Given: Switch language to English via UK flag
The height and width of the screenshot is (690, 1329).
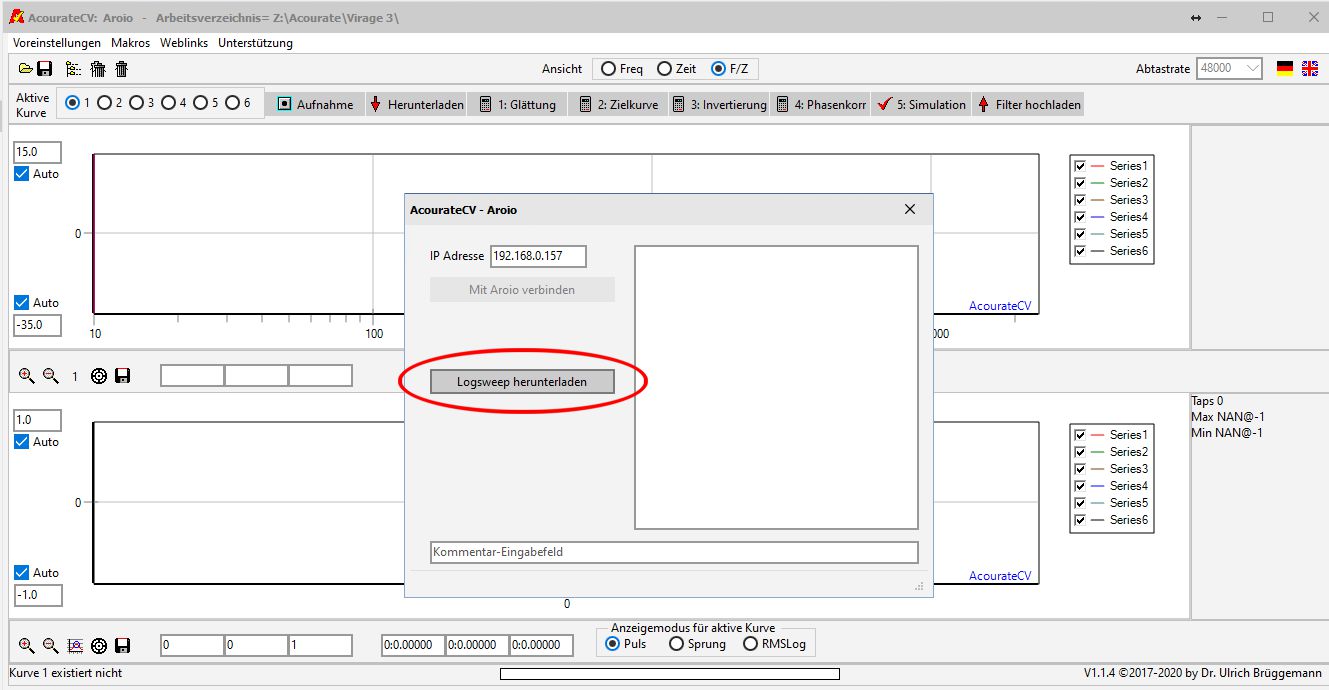Looking at the screenshot, I should pyautogui.click(x=1310, y=69).
